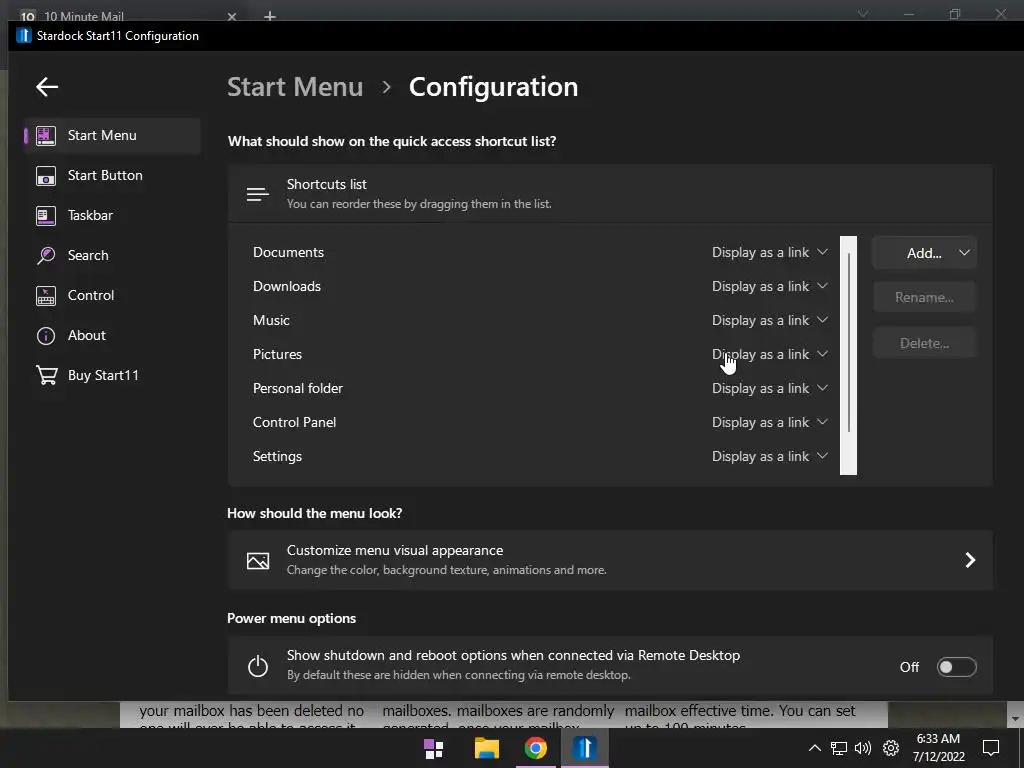Click the Stardock Start11 title bar icon
The width and height of the screenshot is (1024, 768).
pos(24,36)
